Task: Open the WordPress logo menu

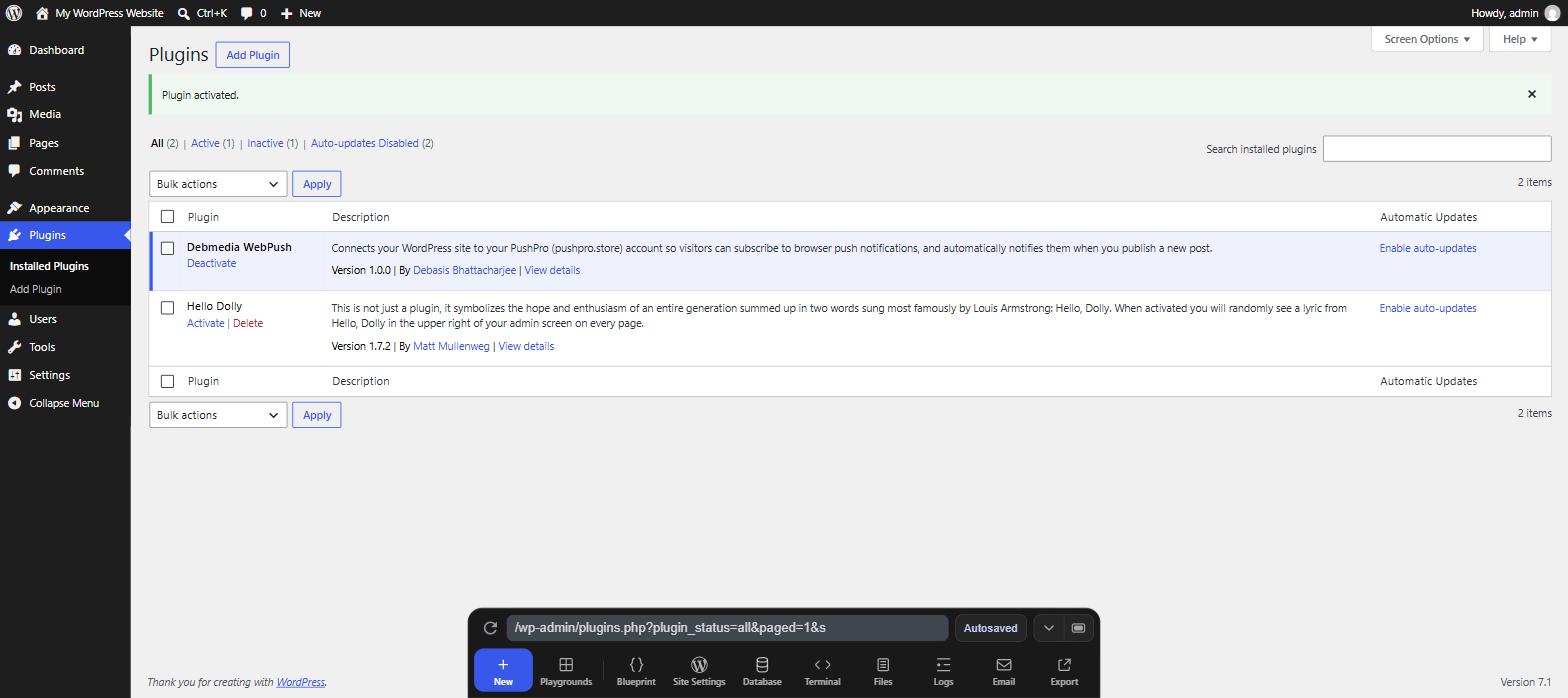Action: (14, 13)
